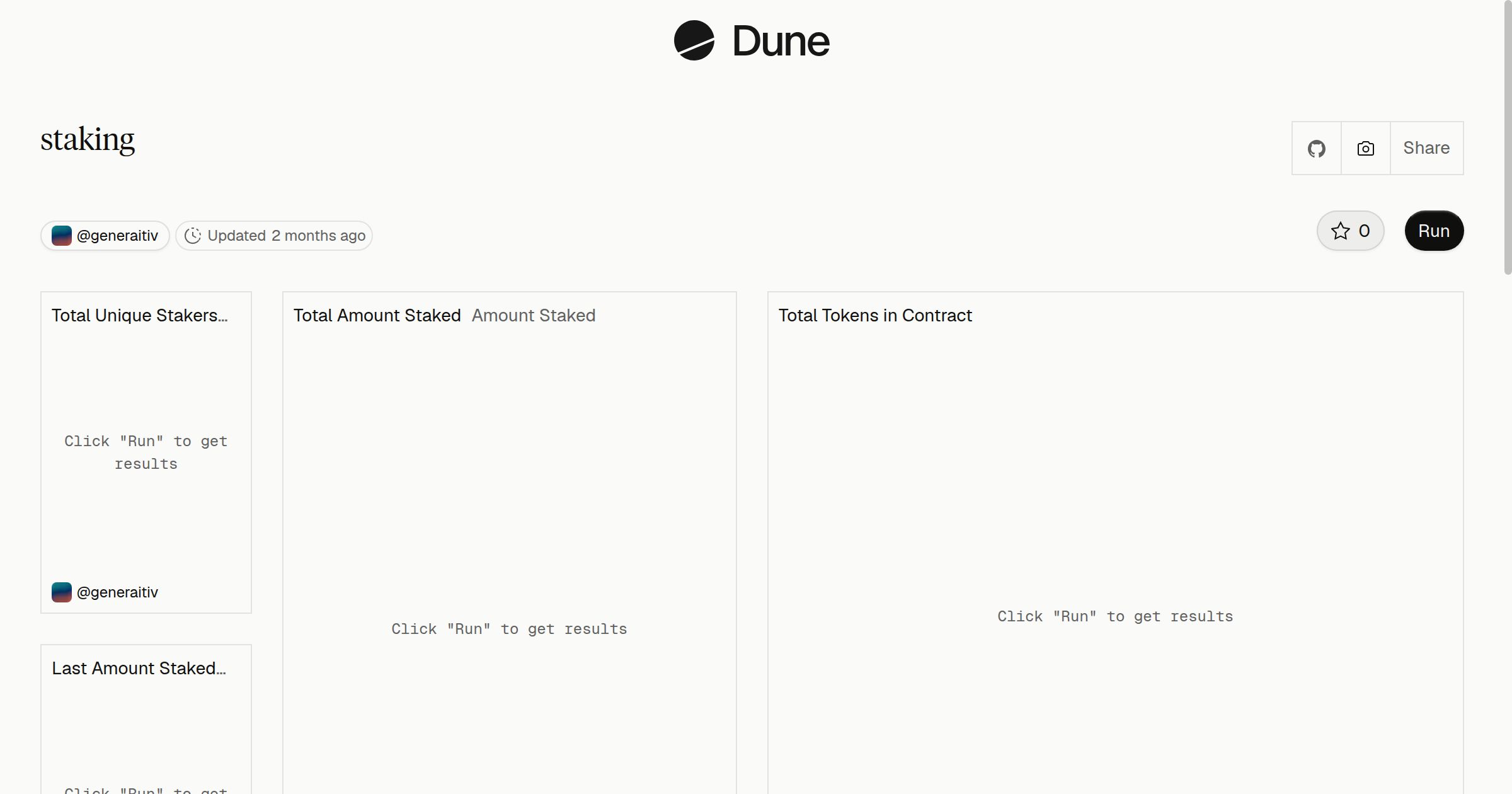
Task: Click the @generaitiv avatar in header chip
Action: tap(61, 236)
